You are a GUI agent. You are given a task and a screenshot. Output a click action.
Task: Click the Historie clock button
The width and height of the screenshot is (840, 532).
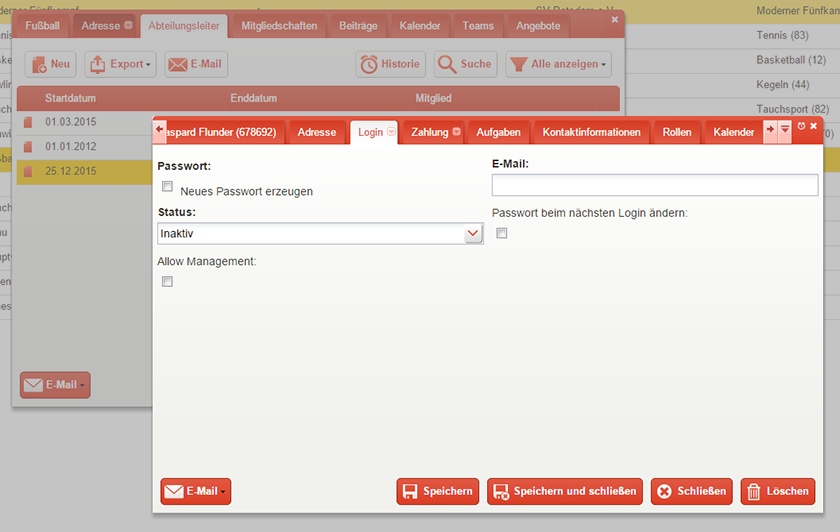[x=391, y=64]
